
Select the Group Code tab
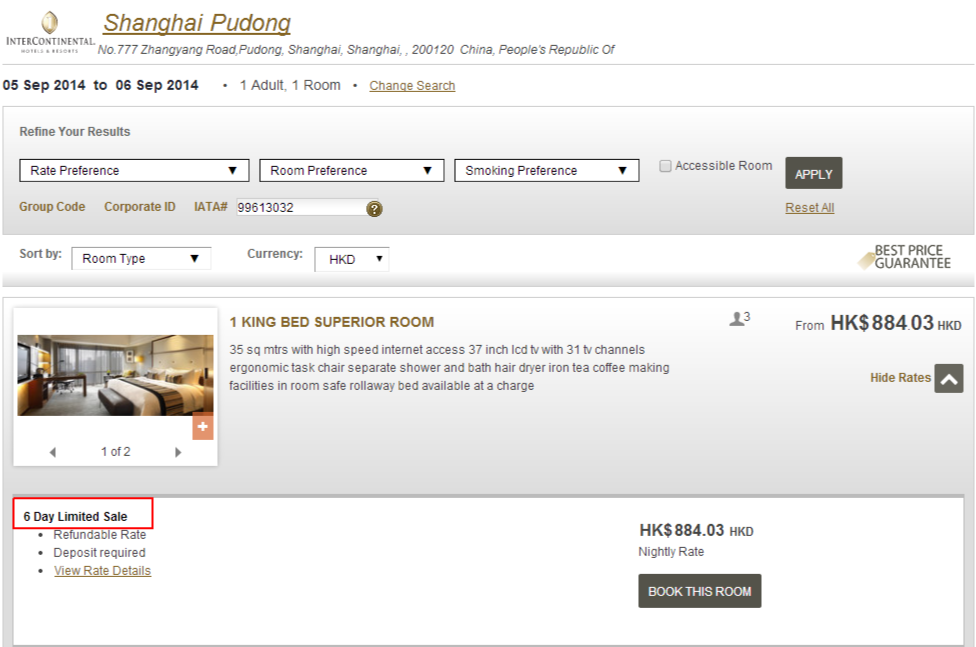(52, 207)
